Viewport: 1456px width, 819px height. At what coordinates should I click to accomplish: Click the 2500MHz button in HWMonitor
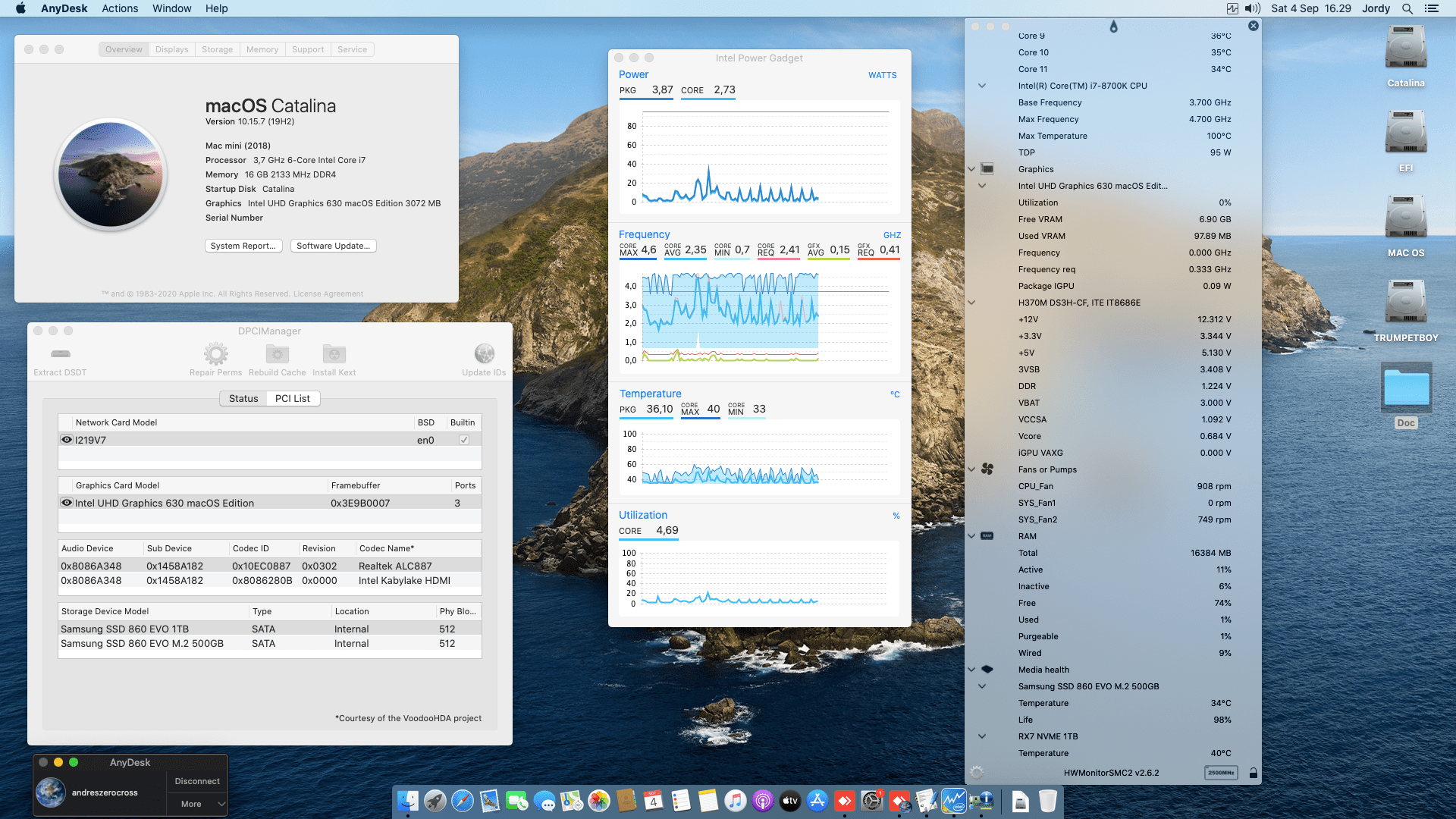[x=1221, y=773]
